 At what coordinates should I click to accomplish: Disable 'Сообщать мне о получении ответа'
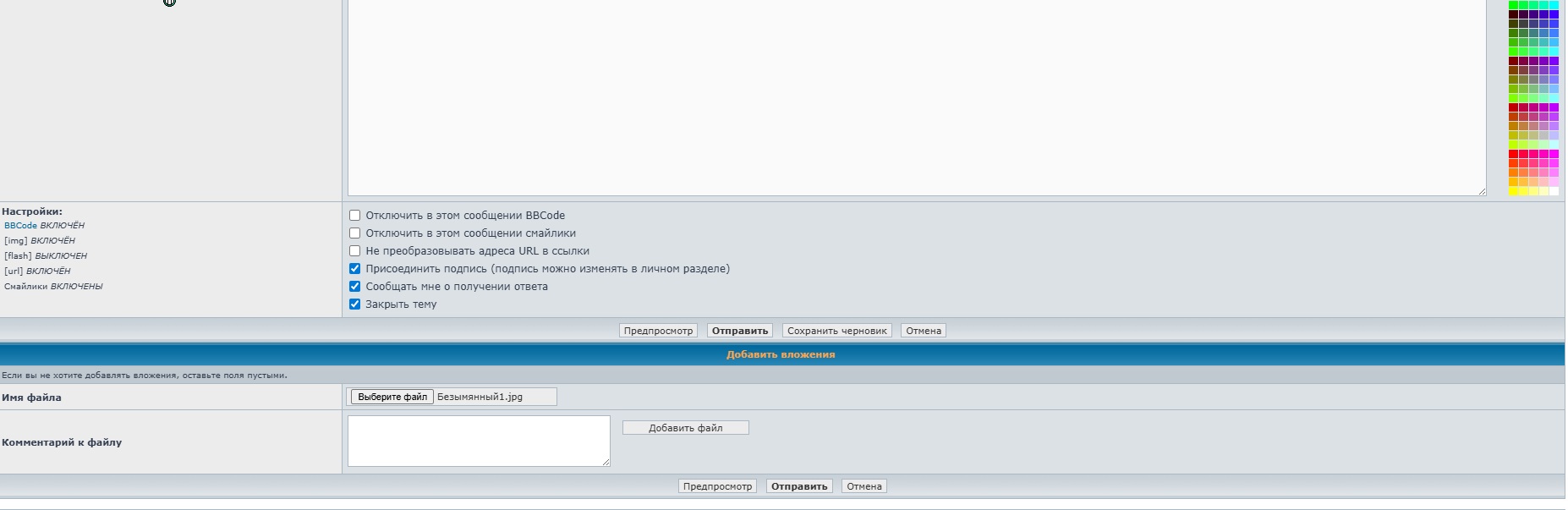point(355,287)
